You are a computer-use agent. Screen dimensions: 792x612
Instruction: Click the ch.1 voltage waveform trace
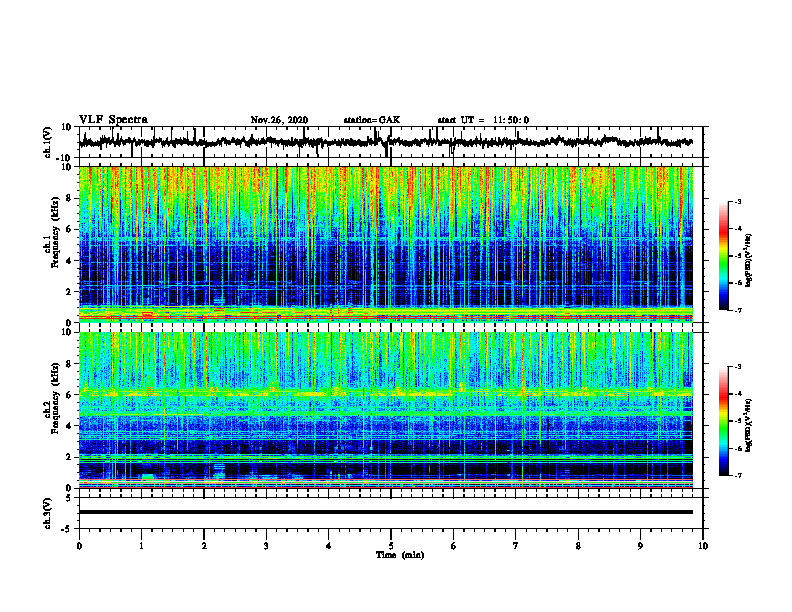385,142
